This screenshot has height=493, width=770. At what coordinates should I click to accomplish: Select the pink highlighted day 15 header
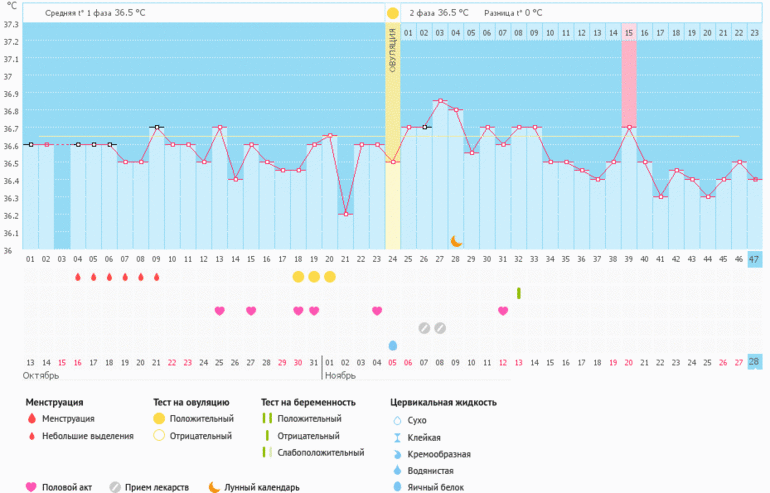pyautogui.click(x=628, y=33)
